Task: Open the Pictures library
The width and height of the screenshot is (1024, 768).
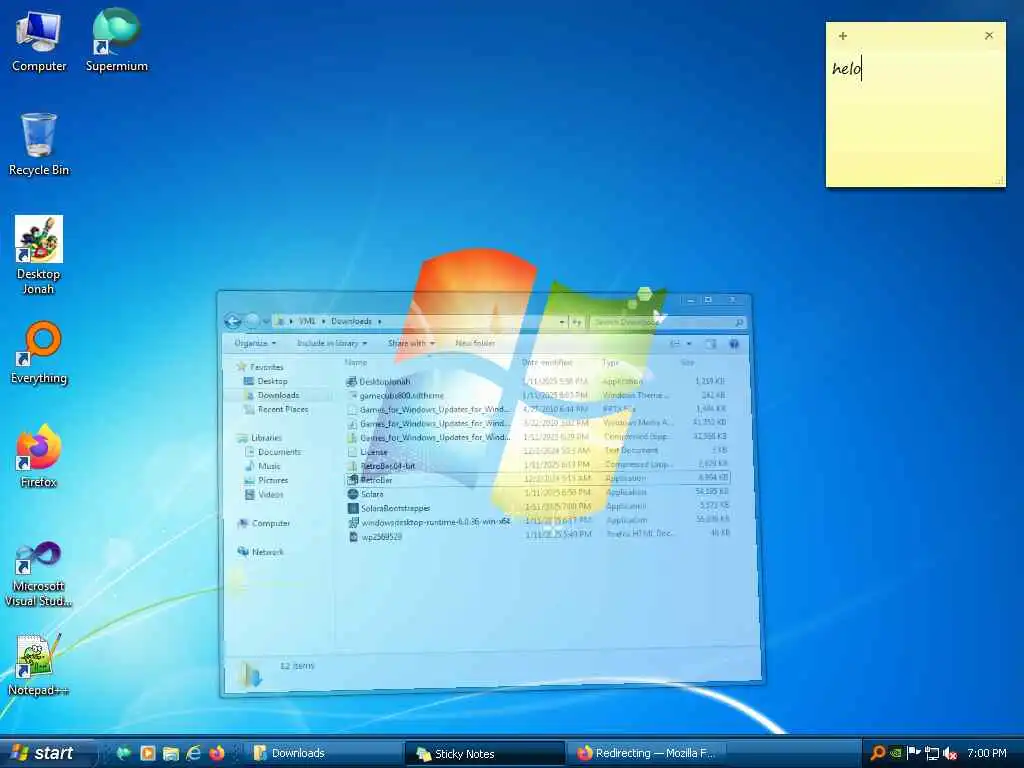Action: (x=266, y=480)
